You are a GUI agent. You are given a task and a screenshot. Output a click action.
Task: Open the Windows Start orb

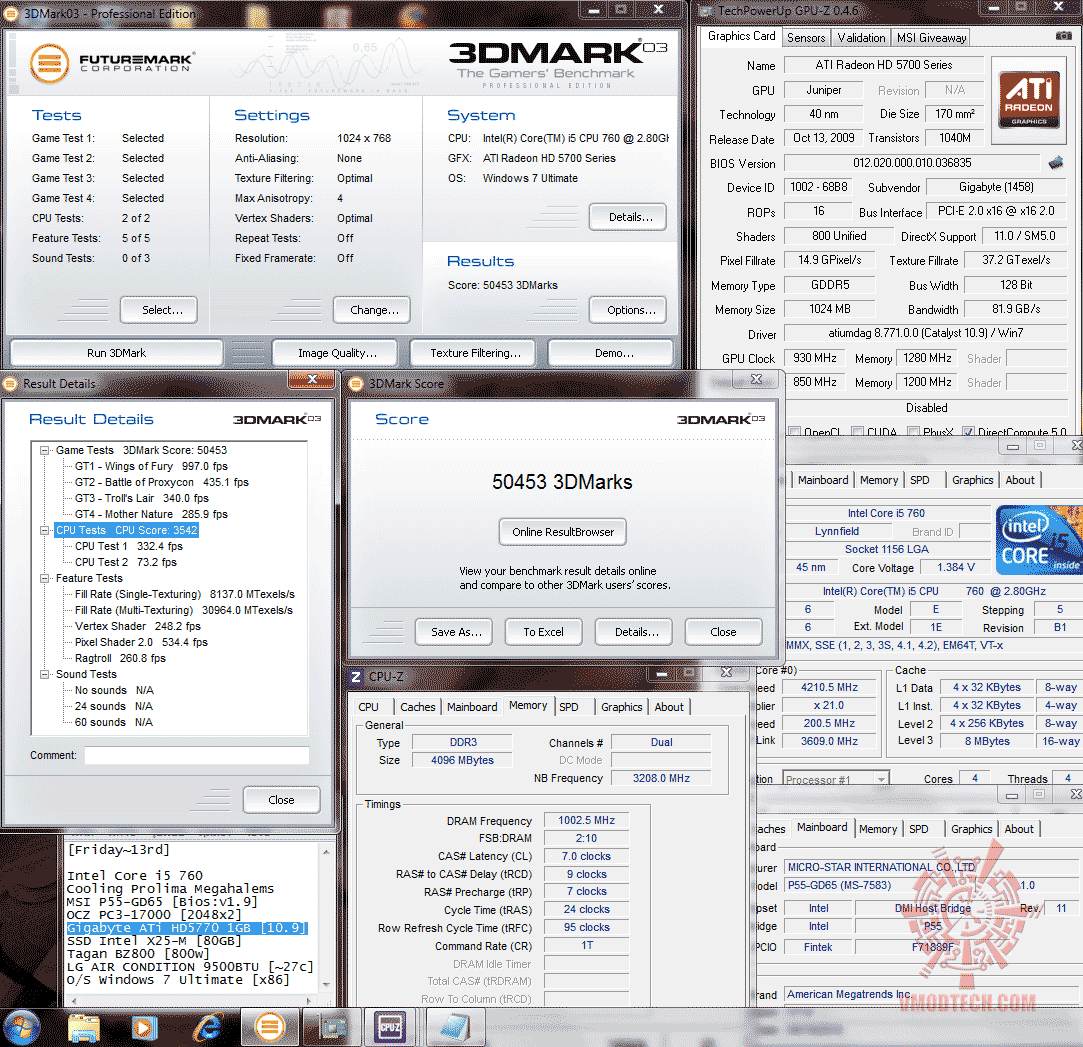click(21, 1028)
